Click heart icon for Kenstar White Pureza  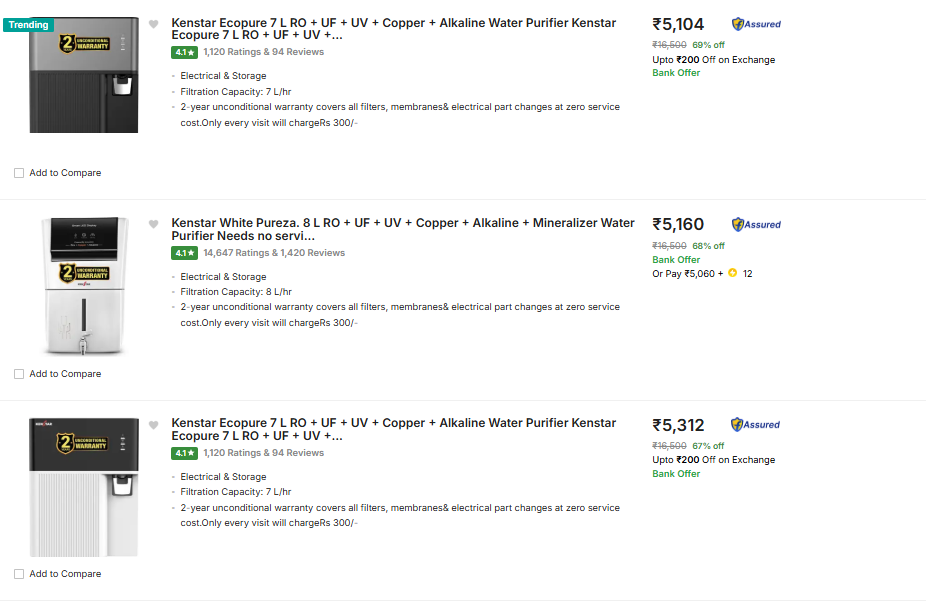(x=153, y=224)
